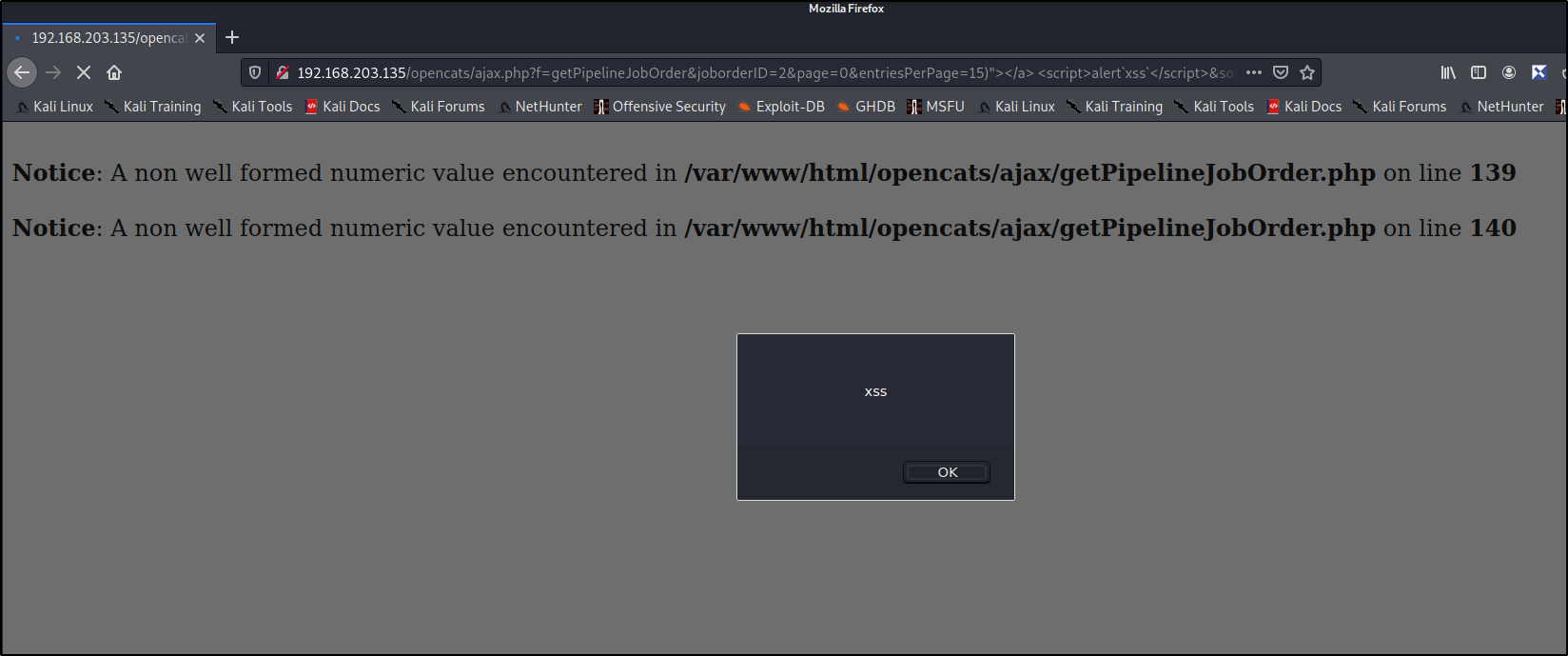
Task: Click the blue-and-white extension icon in the toolbar
Action: tap(1539, 72)
